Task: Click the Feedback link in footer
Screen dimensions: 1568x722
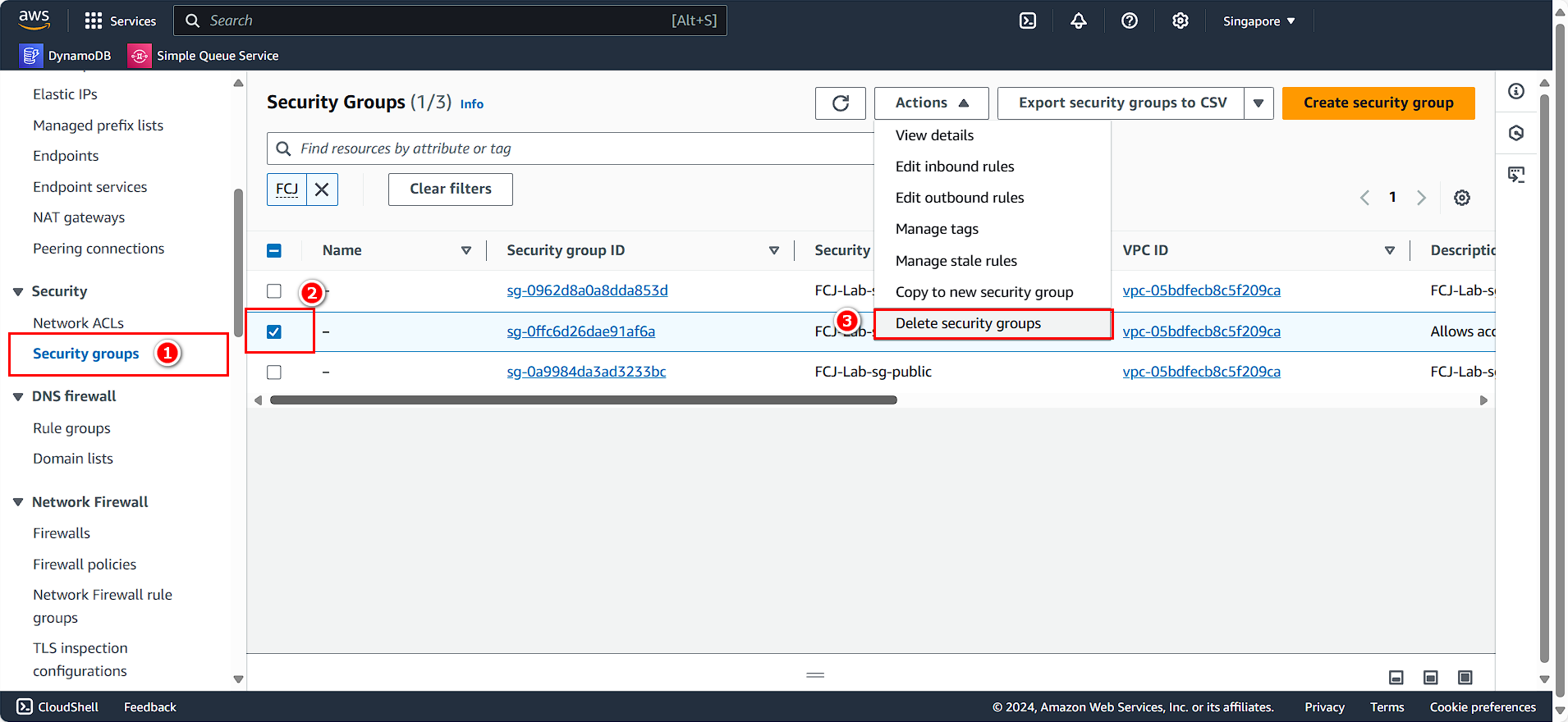Action: 150,707
